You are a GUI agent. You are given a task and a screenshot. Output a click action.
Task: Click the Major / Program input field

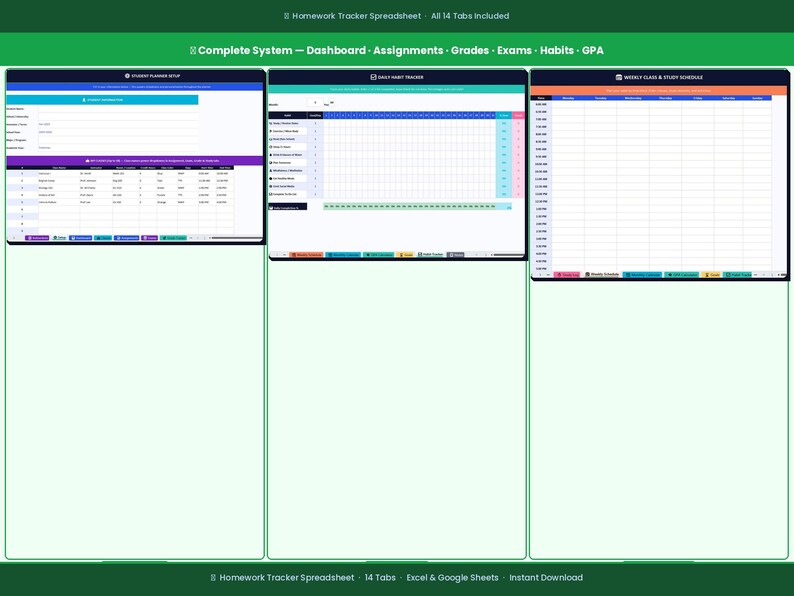click(118, 140)
